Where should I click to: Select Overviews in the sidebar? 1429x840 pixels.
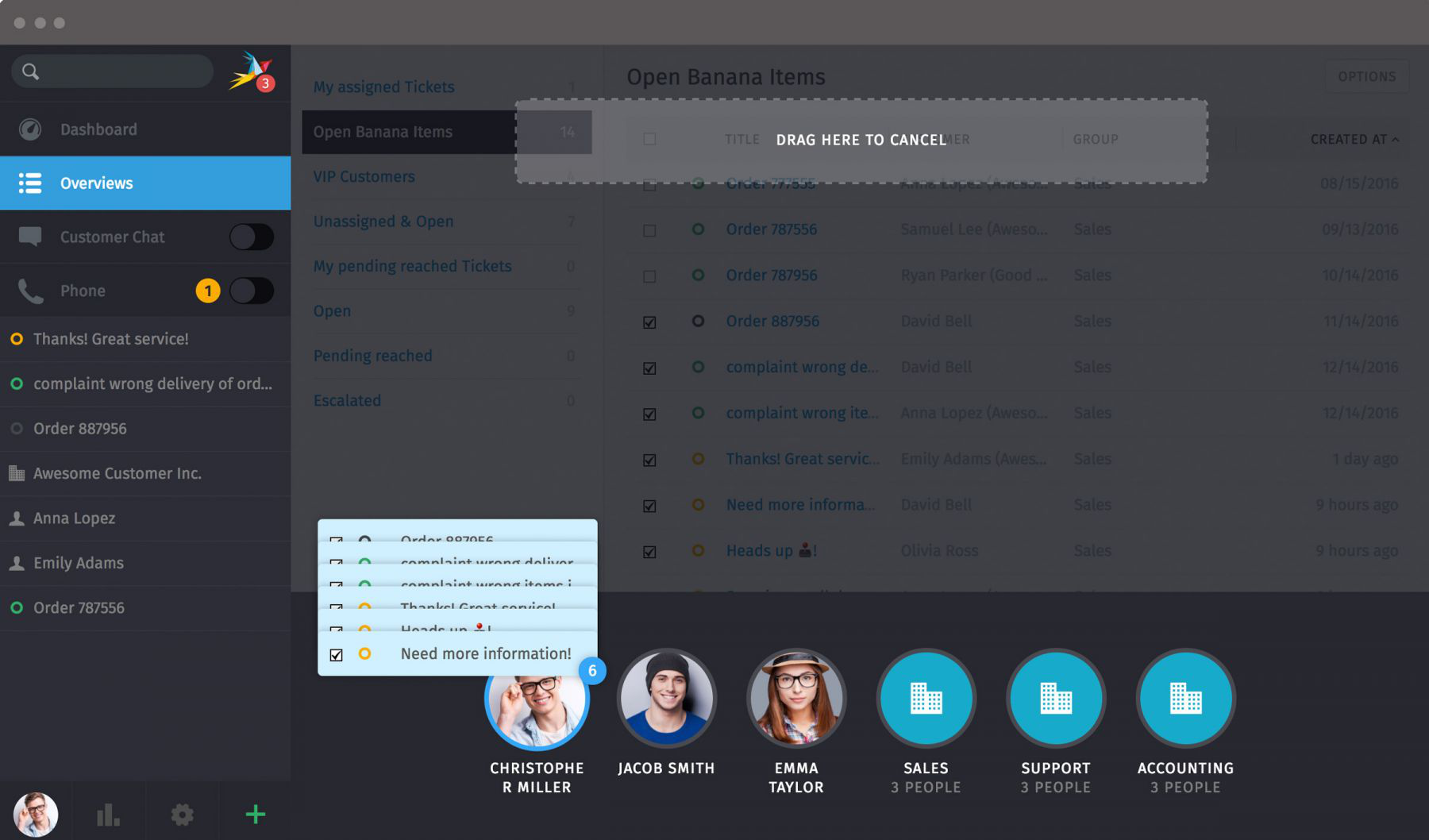(145, 183)
